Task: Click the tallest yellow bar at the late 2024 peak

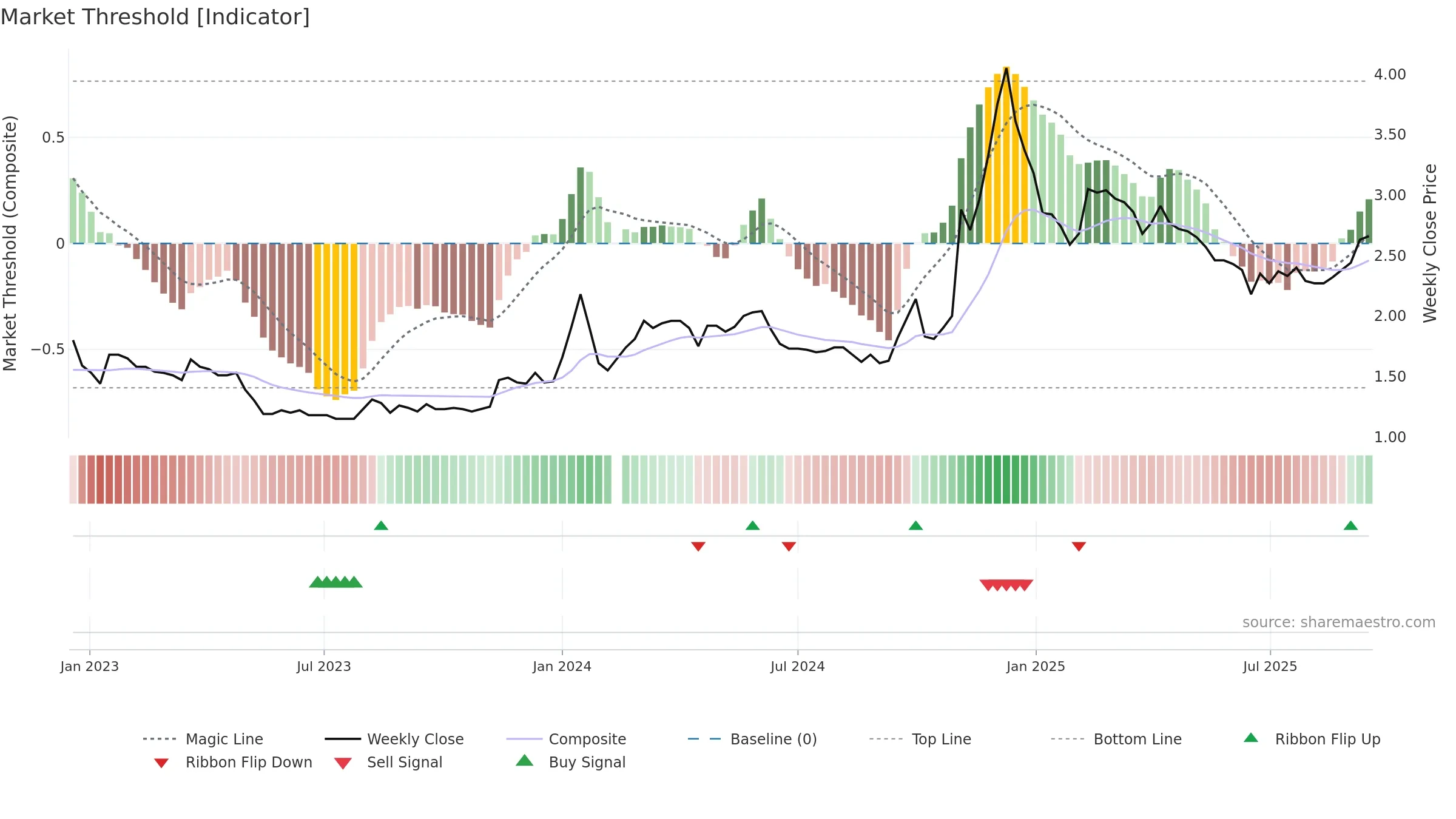Action: (1006, 155)
